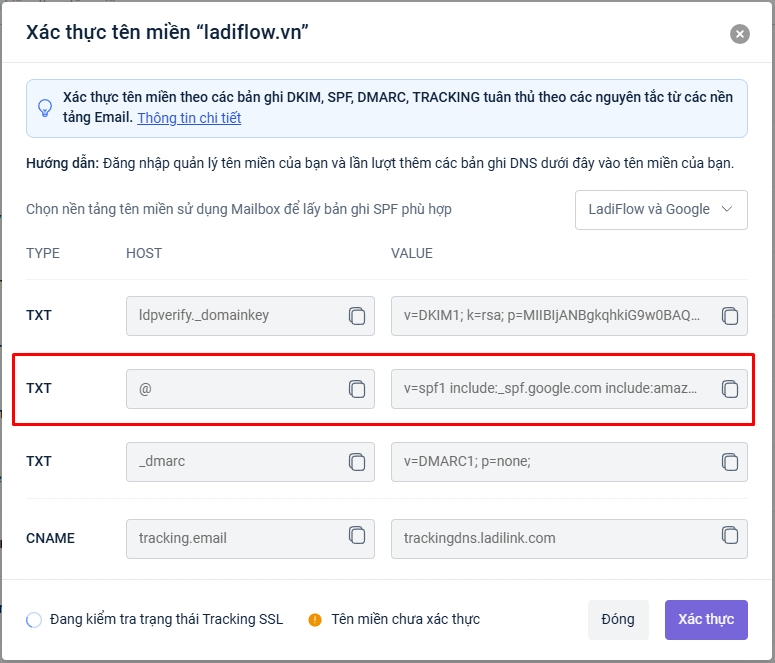Click the trackingdns.ladilink.com value field
This screenshot has height=663, width=775.
[x=551, y=538]
